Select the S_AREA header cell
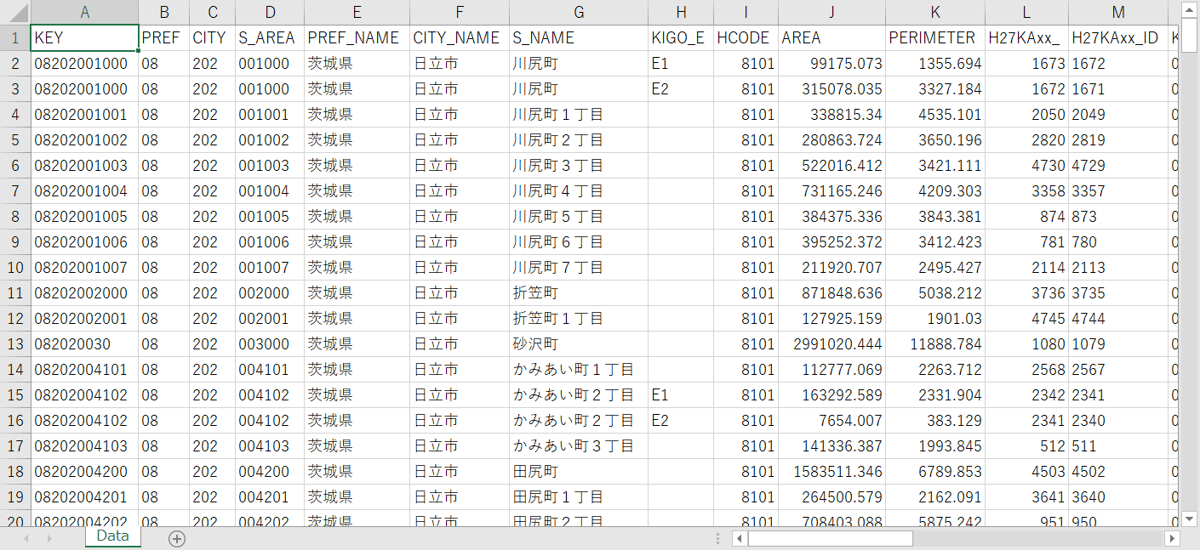The image size is (1200, 550). 270,38
